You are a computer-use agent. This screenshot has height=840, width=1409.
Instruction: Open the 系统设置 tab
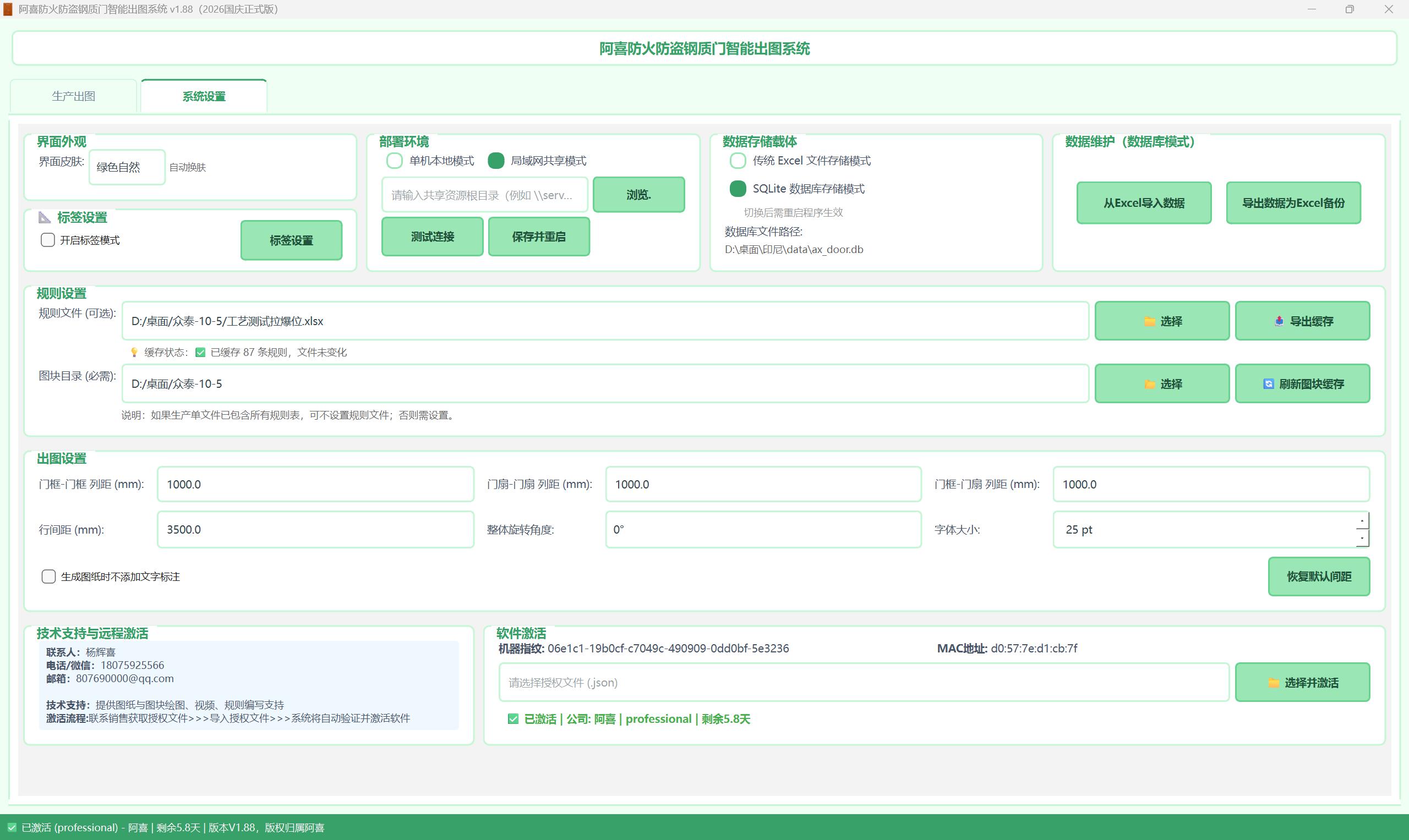pyautogui.click(x=204, y=96)
